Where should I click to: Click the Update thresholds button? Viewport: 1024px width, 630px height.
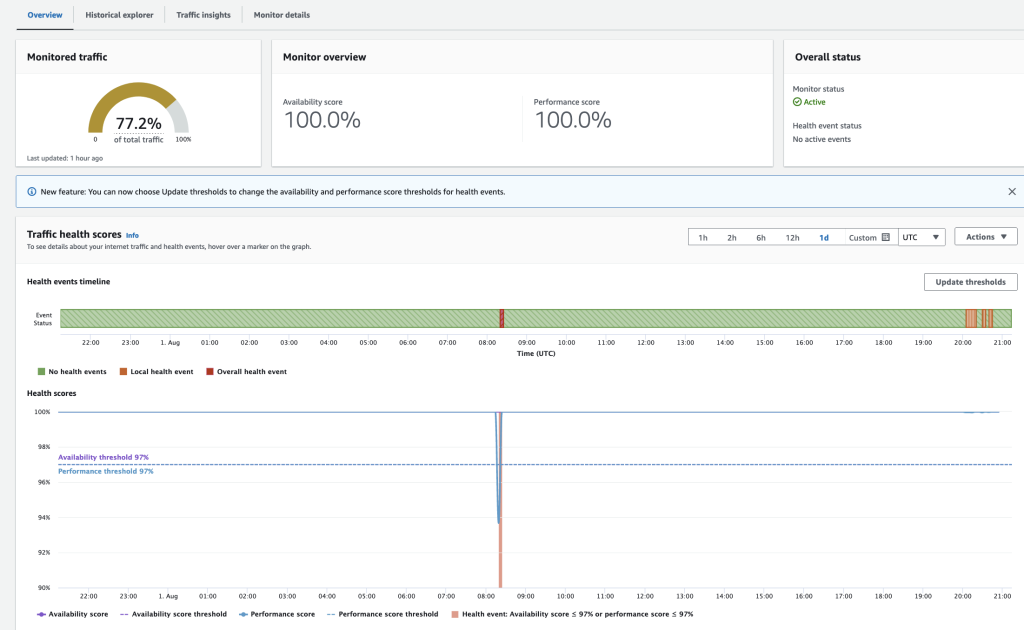coord(969,281)
